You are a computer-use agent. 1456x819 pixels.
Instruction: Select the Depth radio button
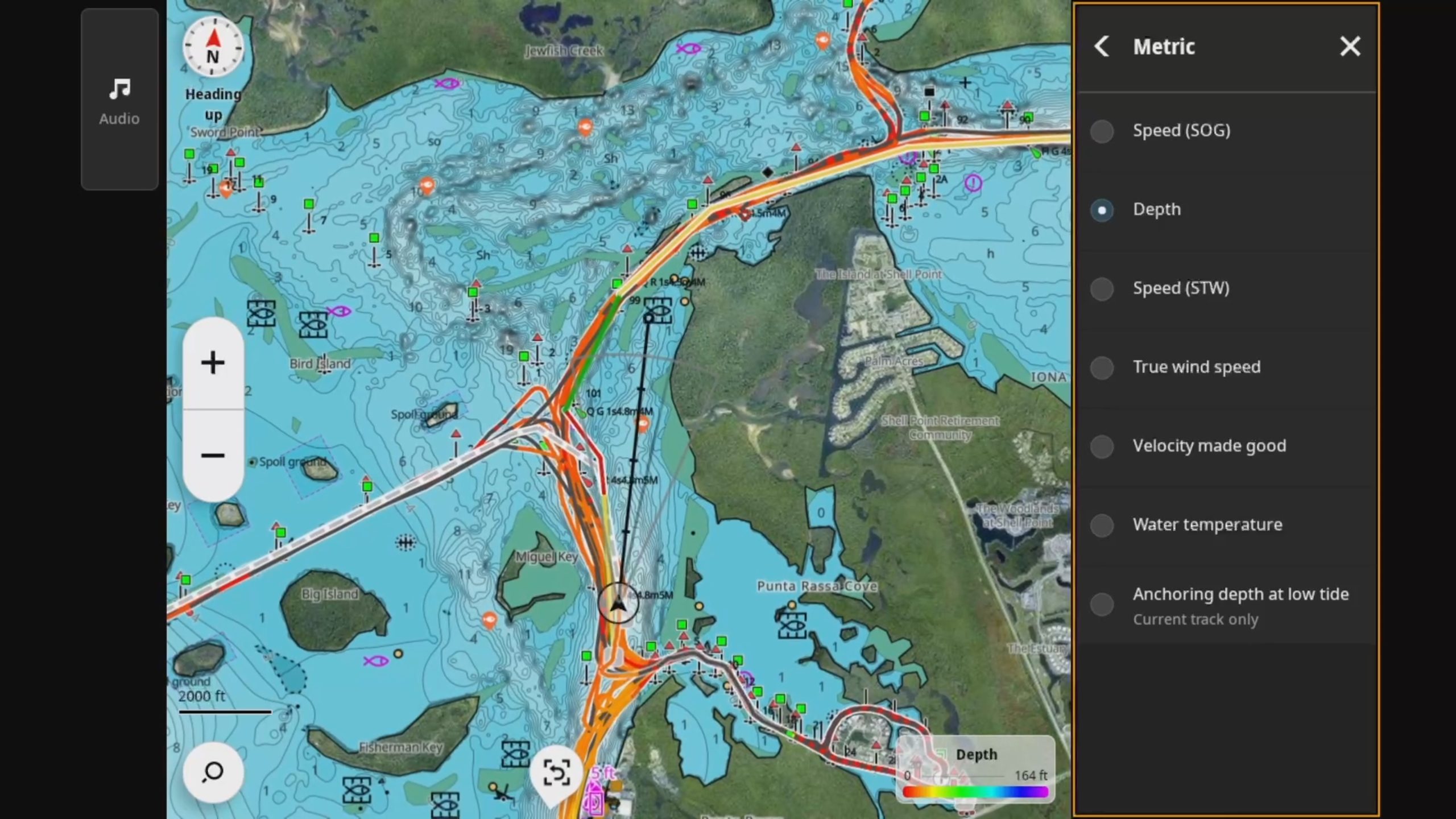click(1102, 210)
